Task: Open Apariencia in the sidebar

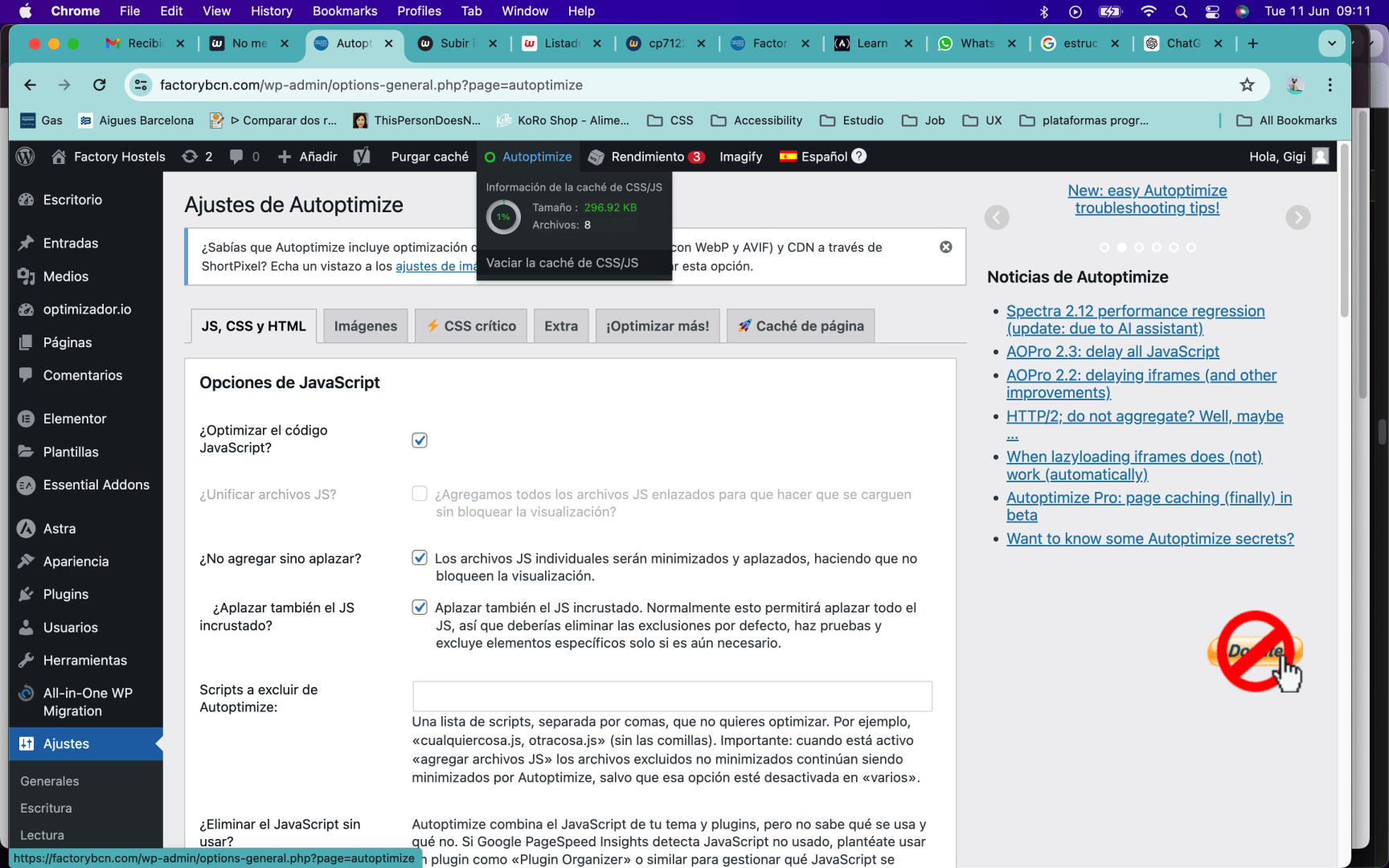Action: click(x=76, y=562)
